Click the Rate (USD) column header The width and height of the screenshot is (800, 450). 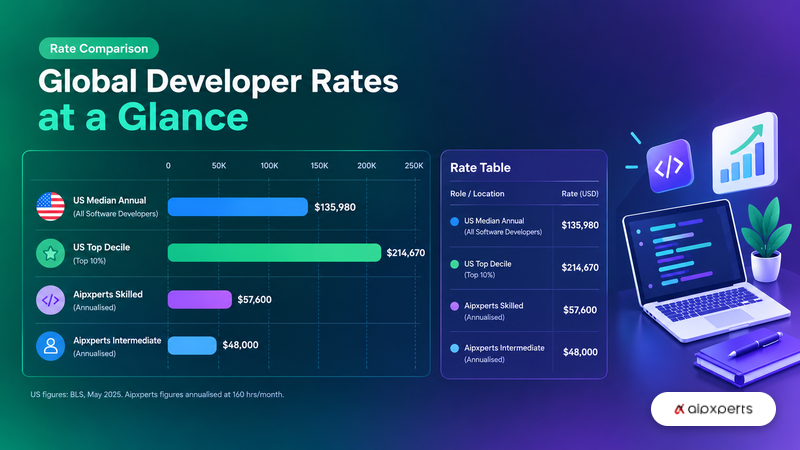tap(580, 194)
